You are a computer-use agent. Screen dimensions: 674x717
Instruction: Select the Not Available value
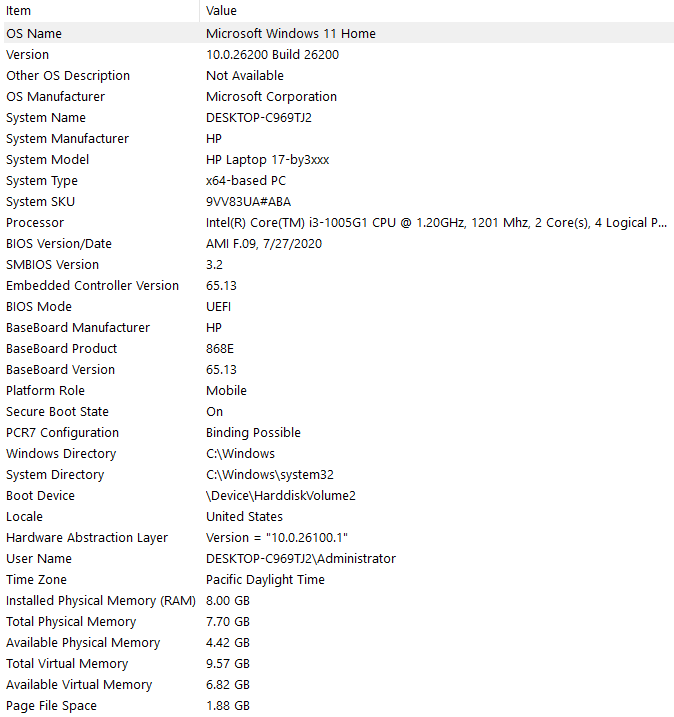245,75
